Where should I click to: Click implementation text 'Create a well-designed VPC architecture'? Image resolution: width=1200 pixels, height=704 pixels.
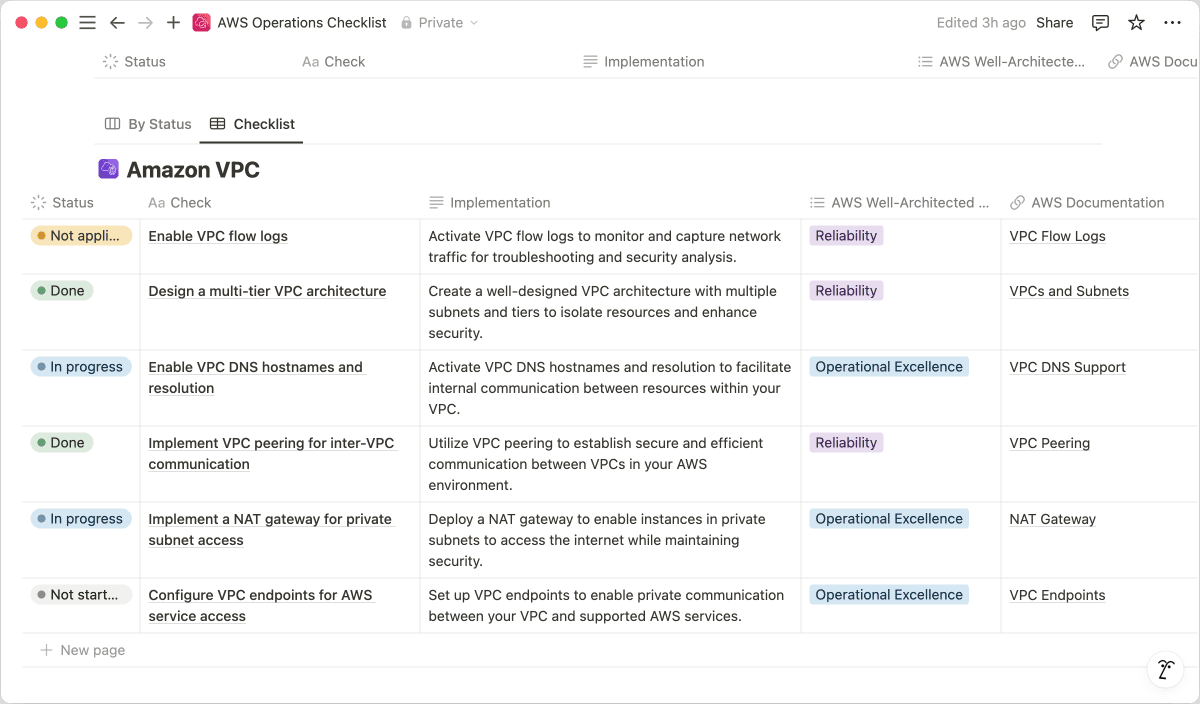(x=603, y=312)
